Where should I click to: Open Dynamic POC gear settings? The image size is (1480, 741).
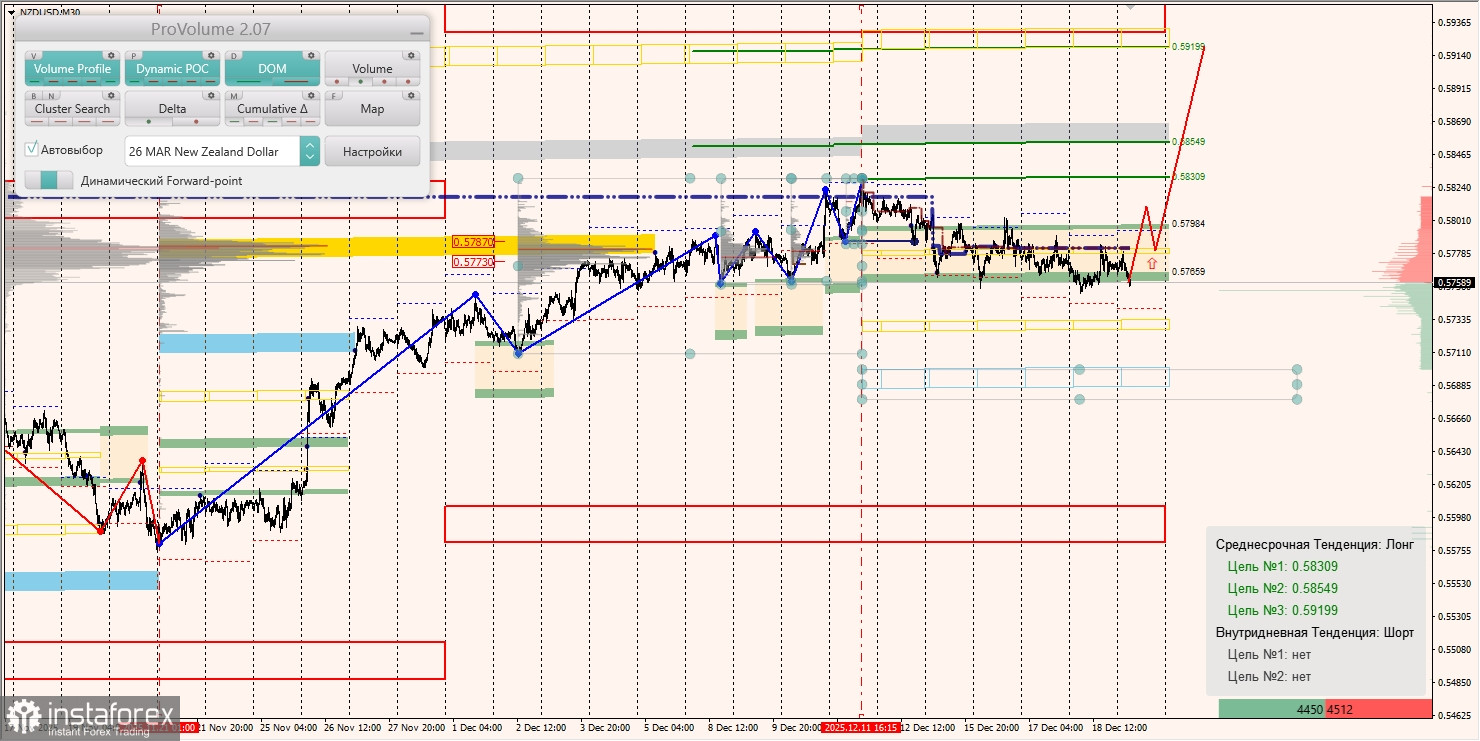pos(211,56)
